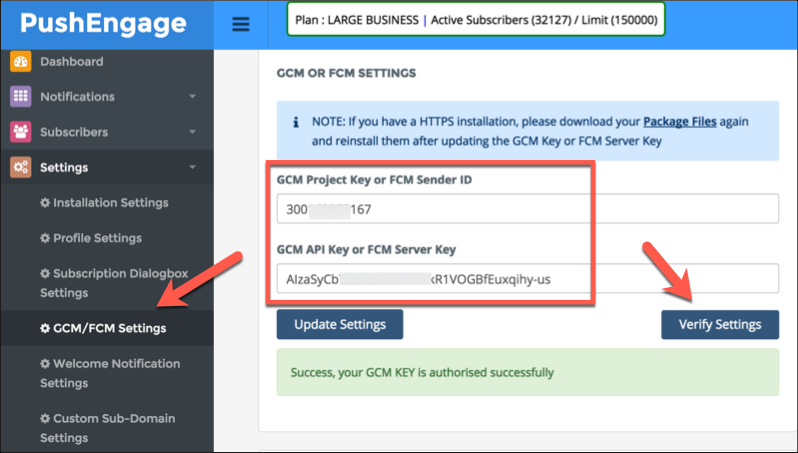The image size is (798, 453).
Task: Click gear icon beside Profile Settings
Action: [x=45, y=238]
